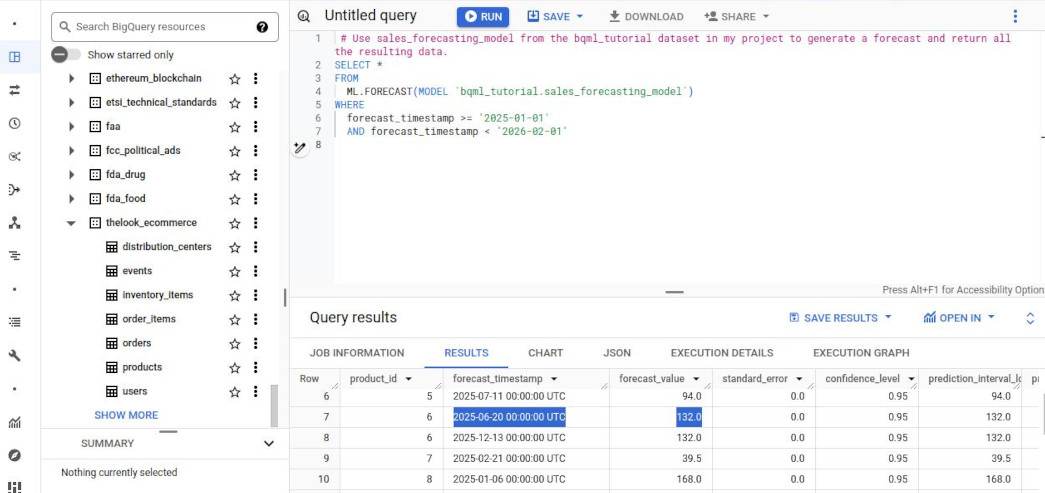The width and height of the screenshot is (1045, 493).
Task: Expand the Summary panel chevron
Action: point(269,444)
